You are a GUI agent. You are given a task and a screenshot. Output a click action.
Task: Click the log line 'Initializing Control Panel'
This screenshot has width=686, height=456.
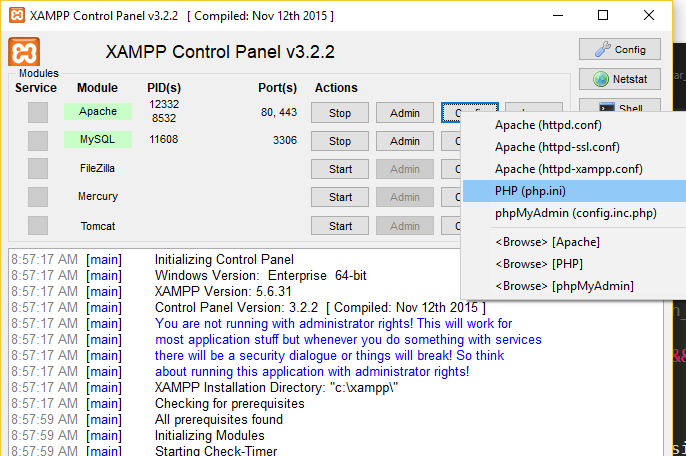click(x=224, y=260)
